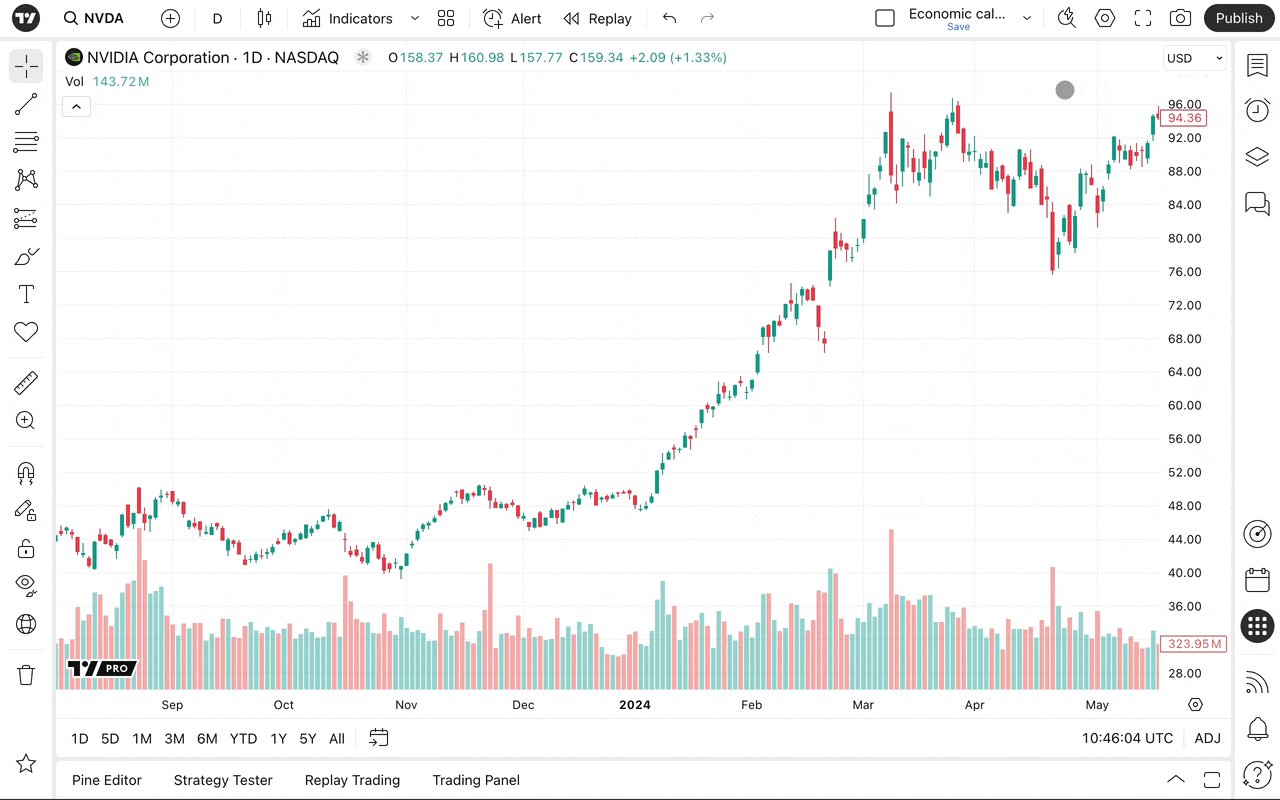The image size is (1280, 800).
Task: Open the heart icons tool
Action: 26,332
